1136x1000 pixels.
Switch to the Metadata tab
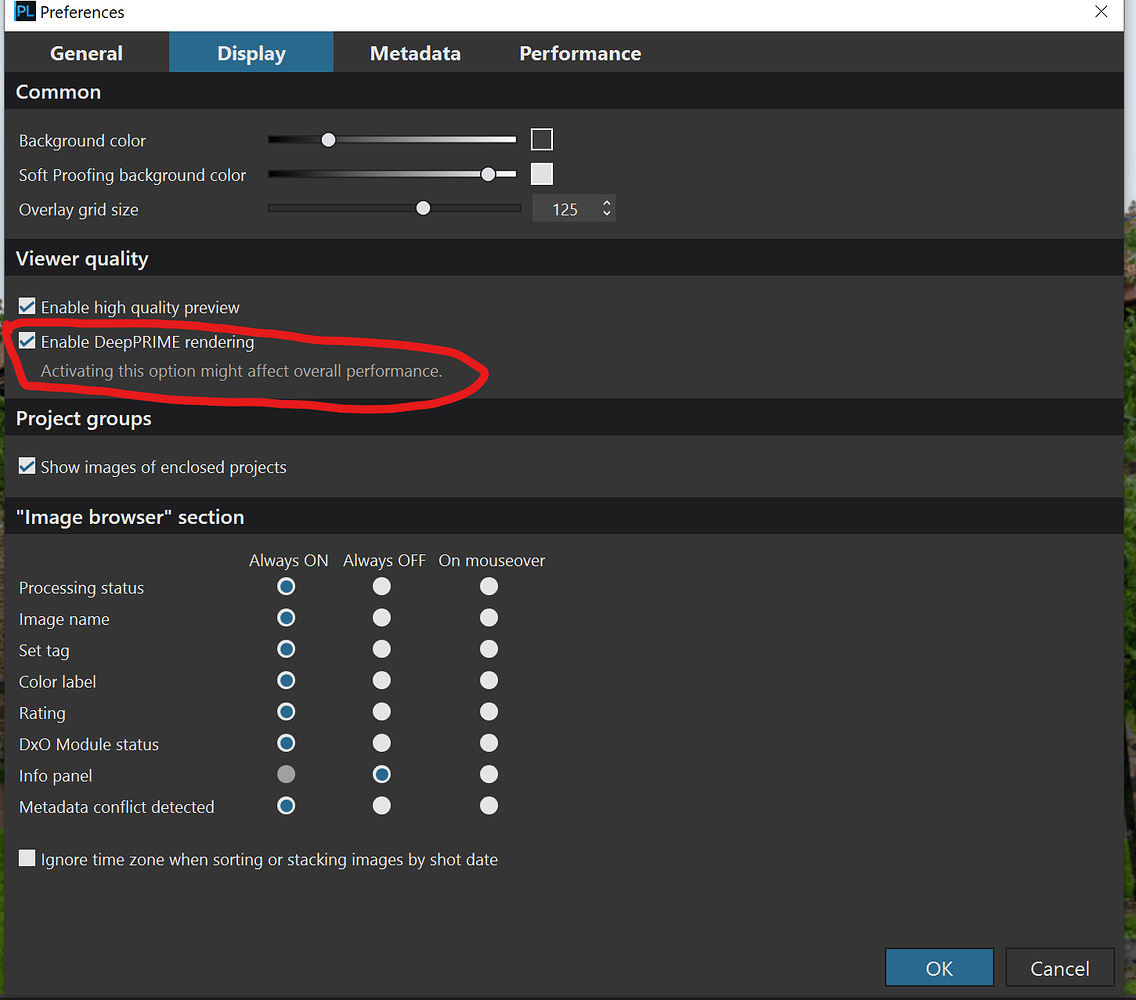click(x=415, y=53)
